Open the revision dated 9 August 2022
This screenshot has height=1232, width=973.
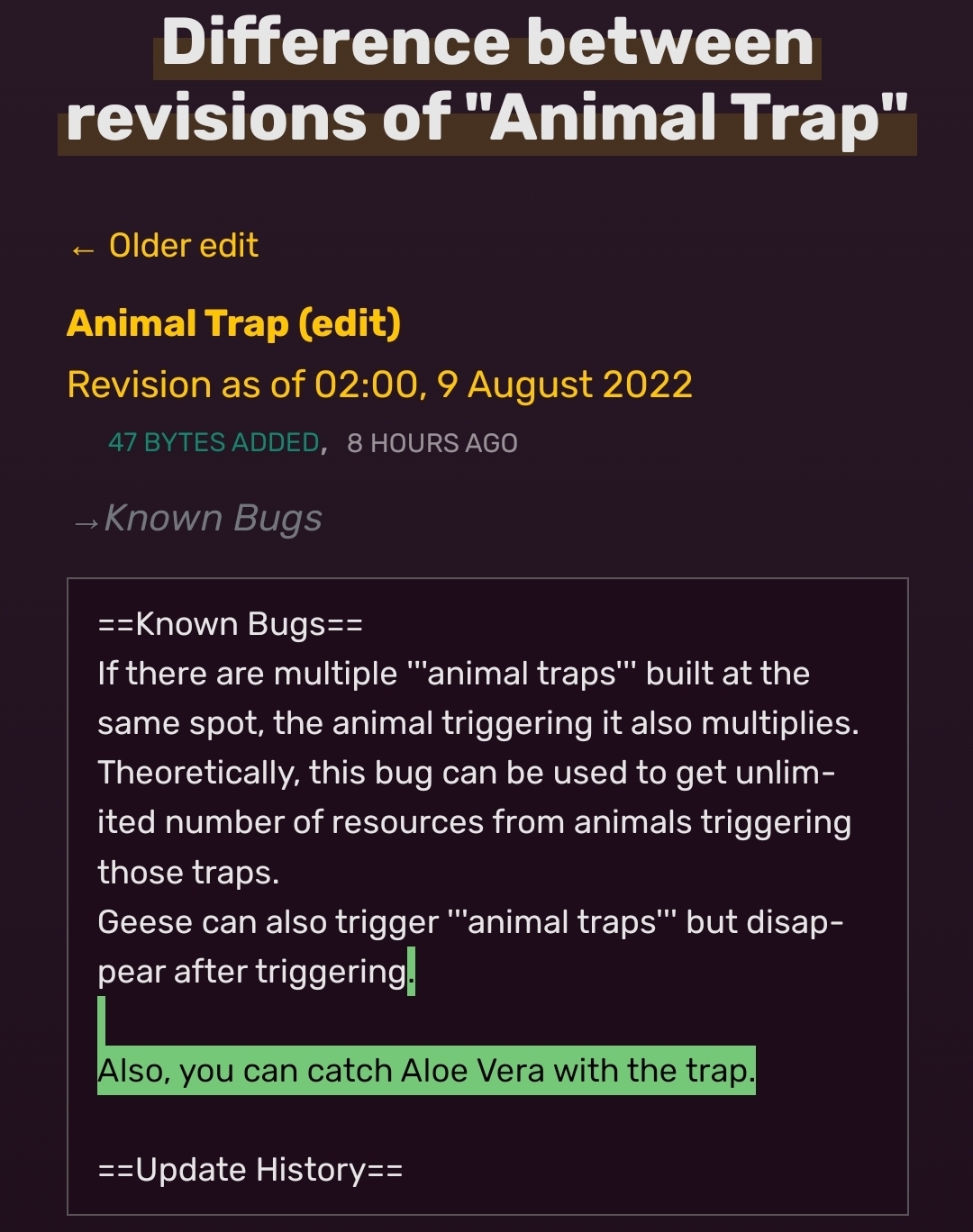tap(378, 383)
